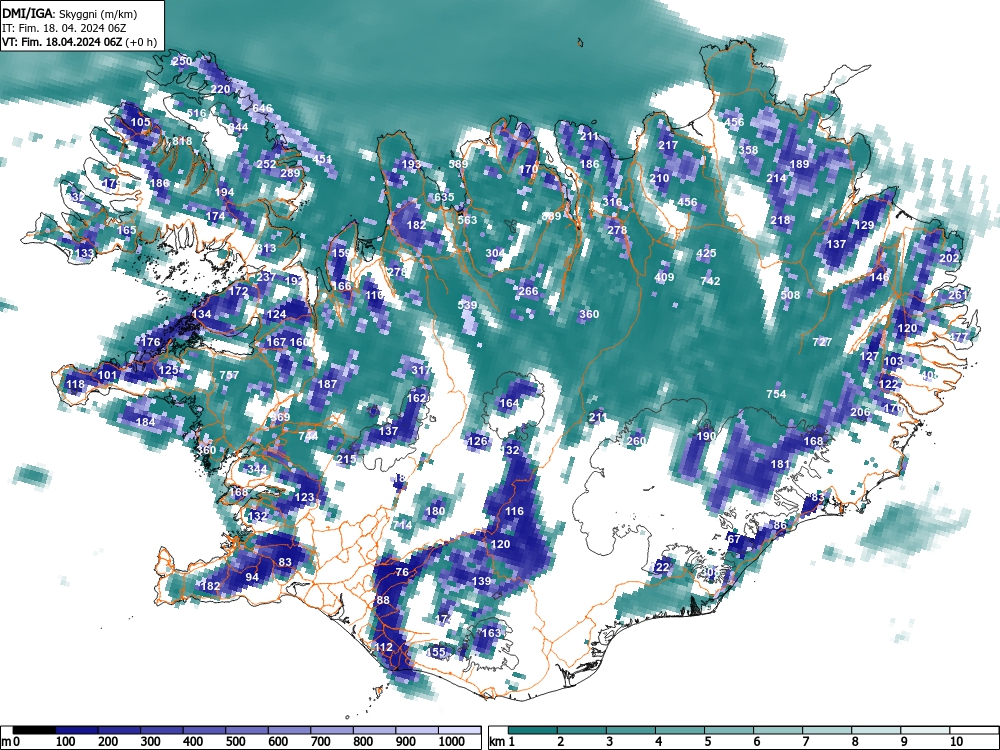Click the visibility value 451
Screen dimensions: 1000x750
(x=323, y=159)
